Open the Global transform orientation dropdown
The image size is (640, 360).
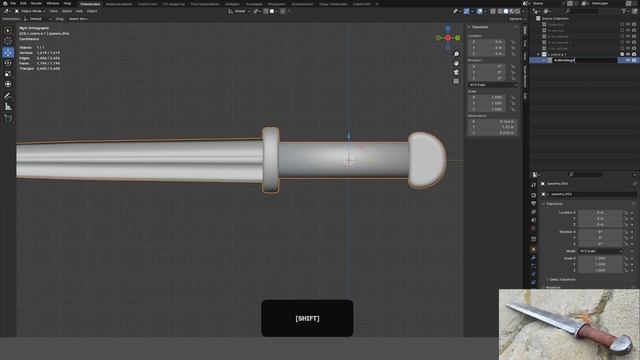tap(240, 11)
